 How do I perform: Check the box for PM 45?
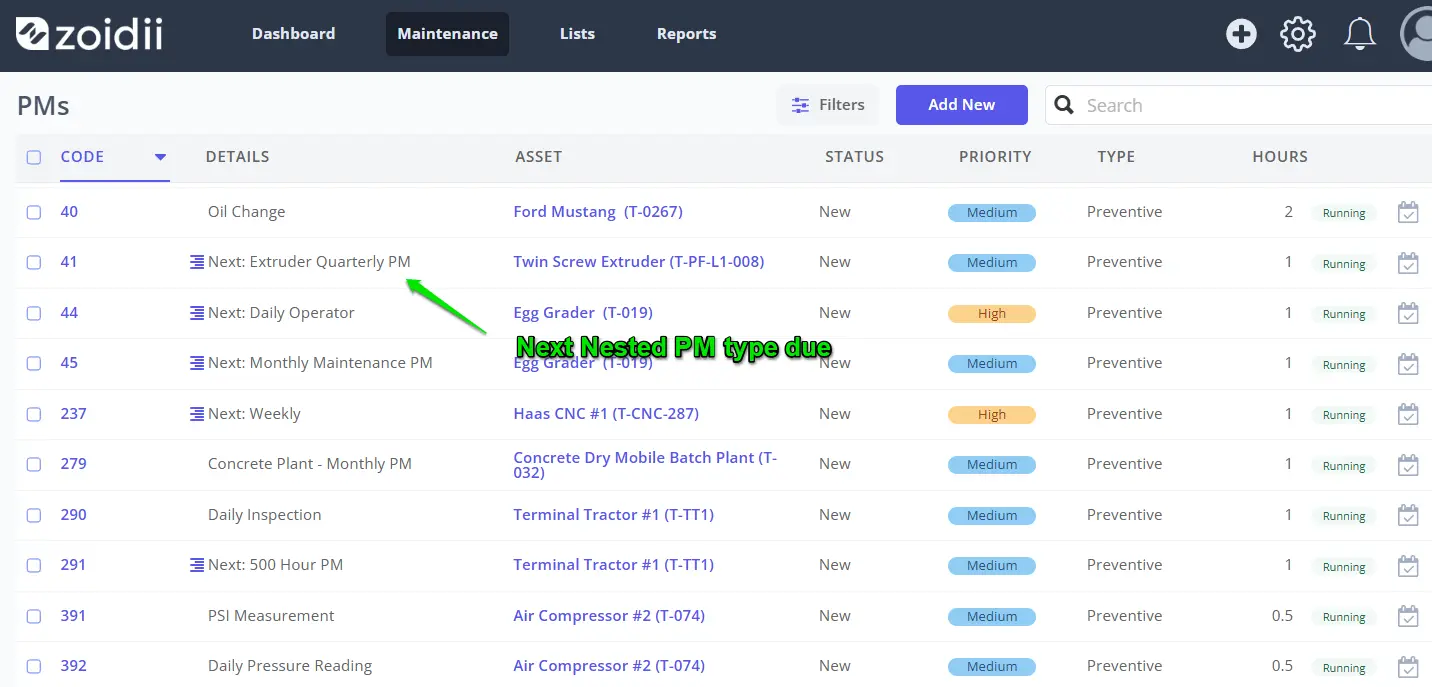(x=34, y=363)
